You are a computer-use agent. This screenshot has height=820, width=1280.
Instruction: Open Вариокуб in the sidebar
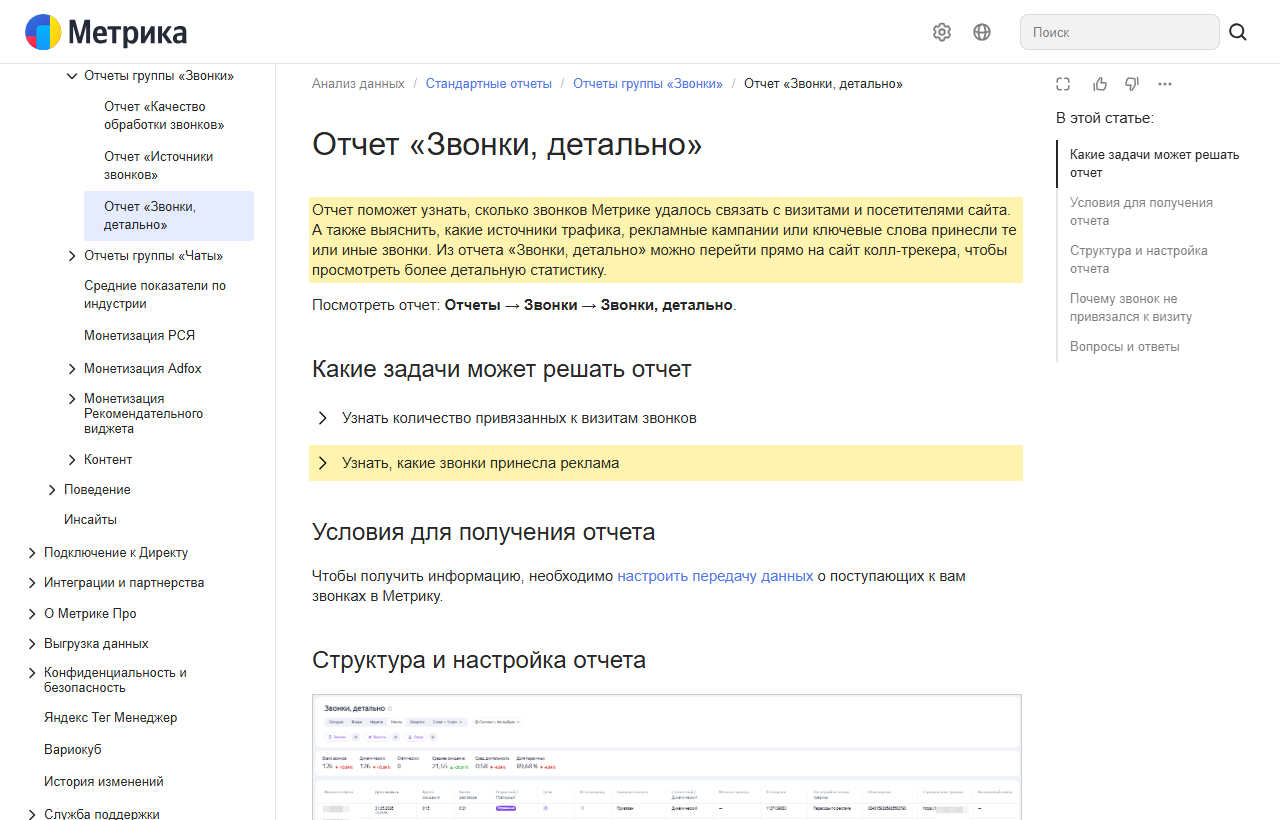[73, 750]
